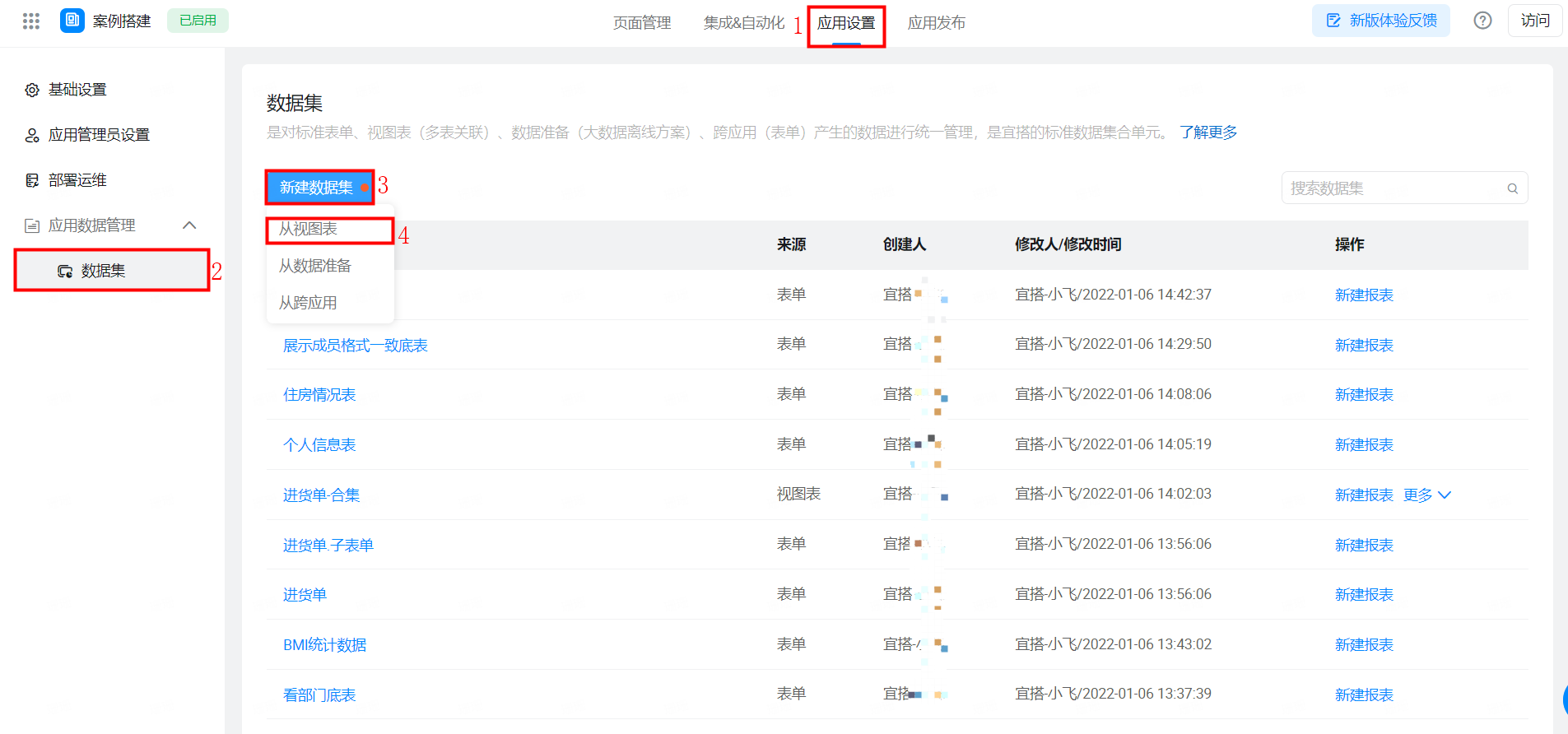Click the 新版体验反馈 button
Screen dimensions: 1568x734
(1380, 21)
